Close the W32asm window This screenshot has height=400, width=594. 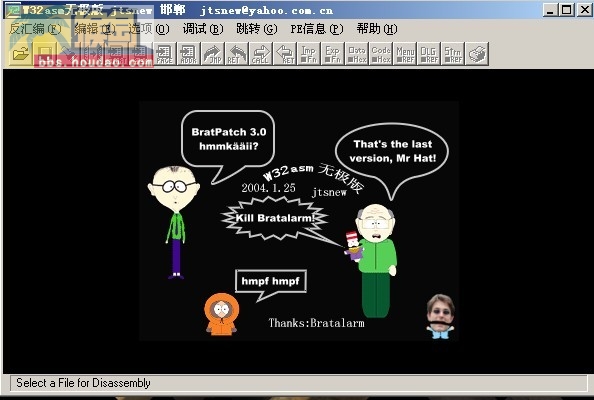point(585,10)
